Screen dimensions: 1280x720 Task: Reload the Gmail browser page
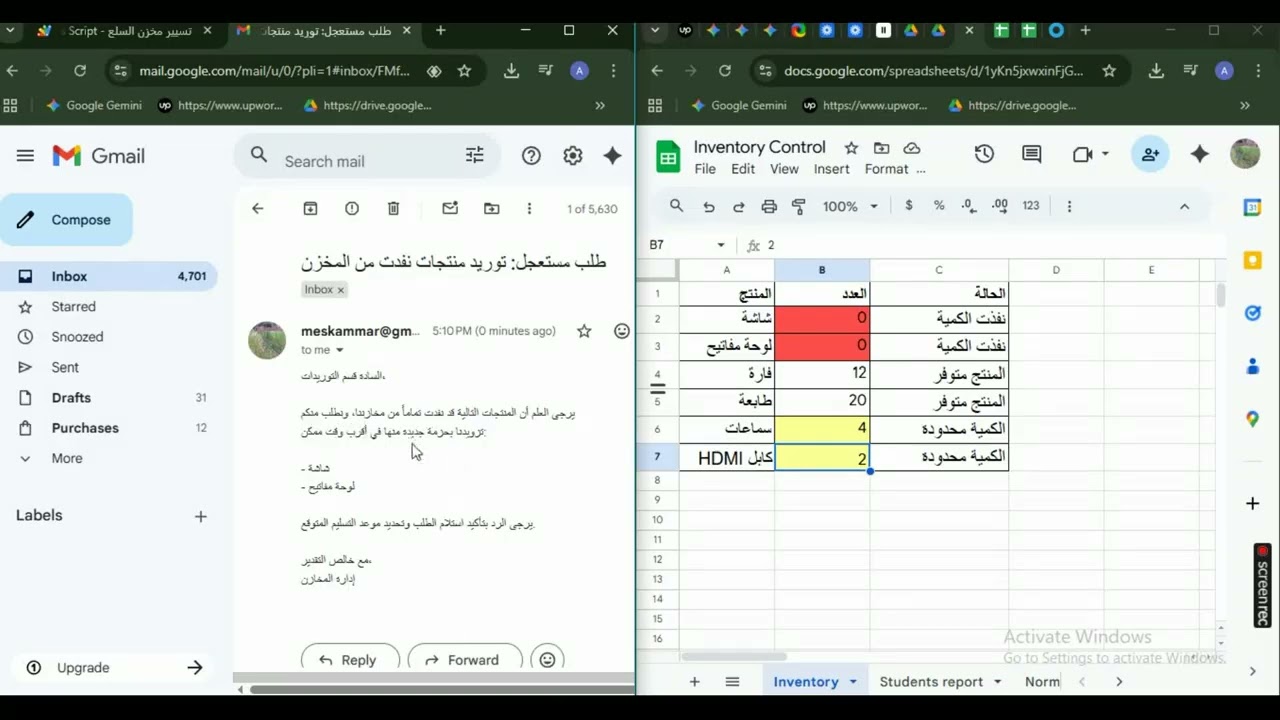[80, 71]
